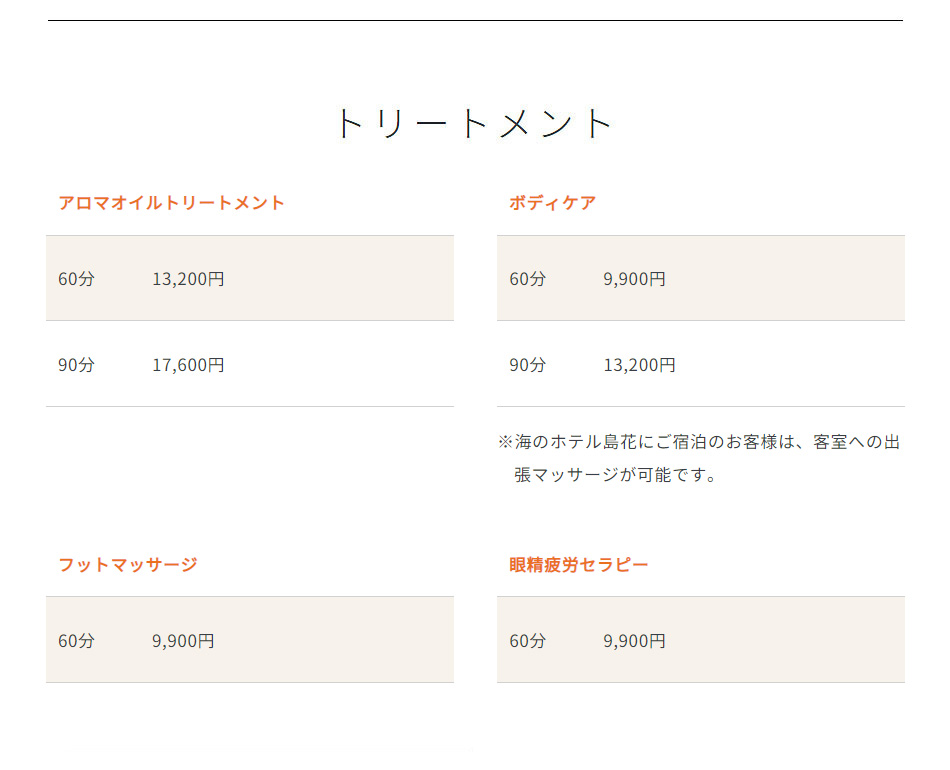Image resolution: width=950 pixels, height=770 pixels.
Task: Click the フットマッサージ section heading
Action: [128, 565]
